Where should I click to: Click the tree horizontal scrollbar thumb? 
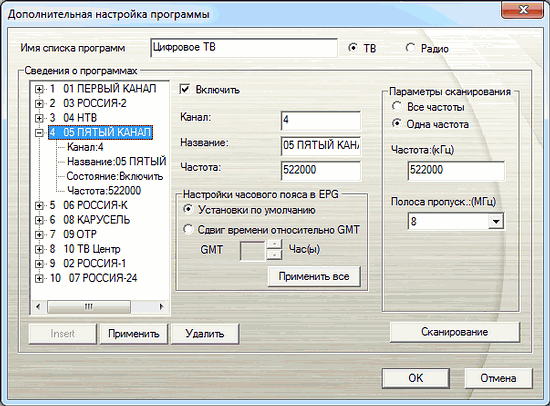pos(89,307)
